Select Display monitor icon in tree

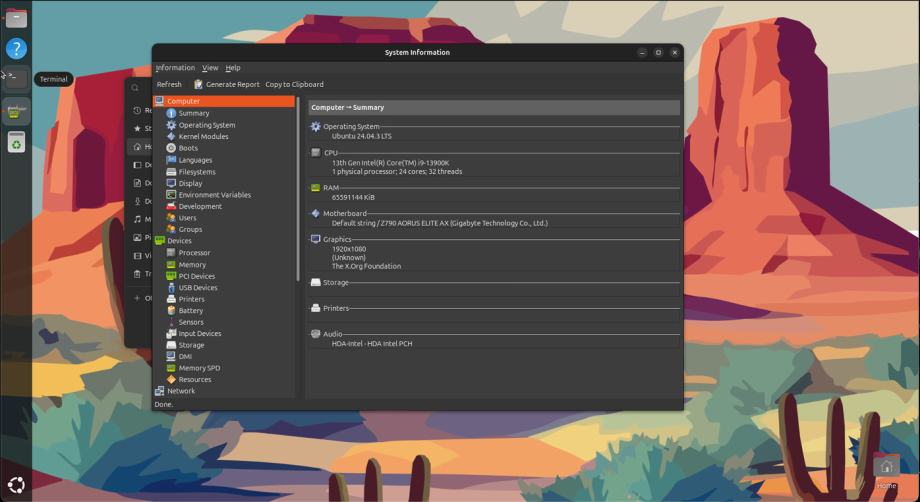click(171, 183)
